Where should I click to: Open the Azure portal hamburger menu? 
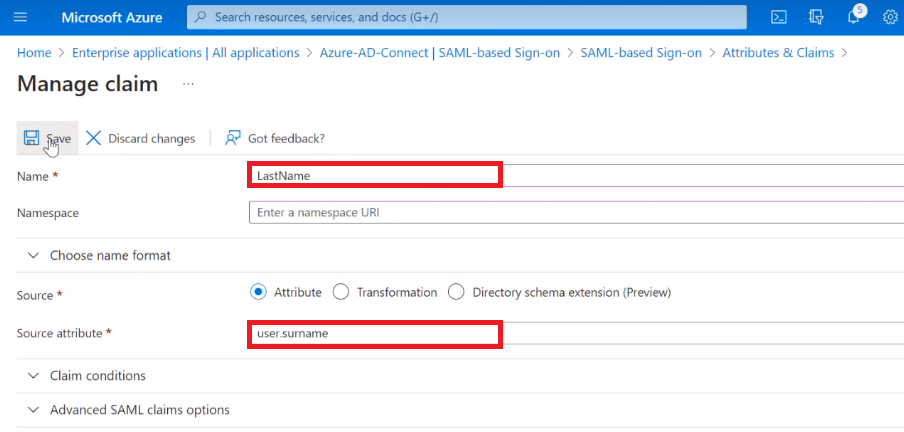tap(21, 18)
